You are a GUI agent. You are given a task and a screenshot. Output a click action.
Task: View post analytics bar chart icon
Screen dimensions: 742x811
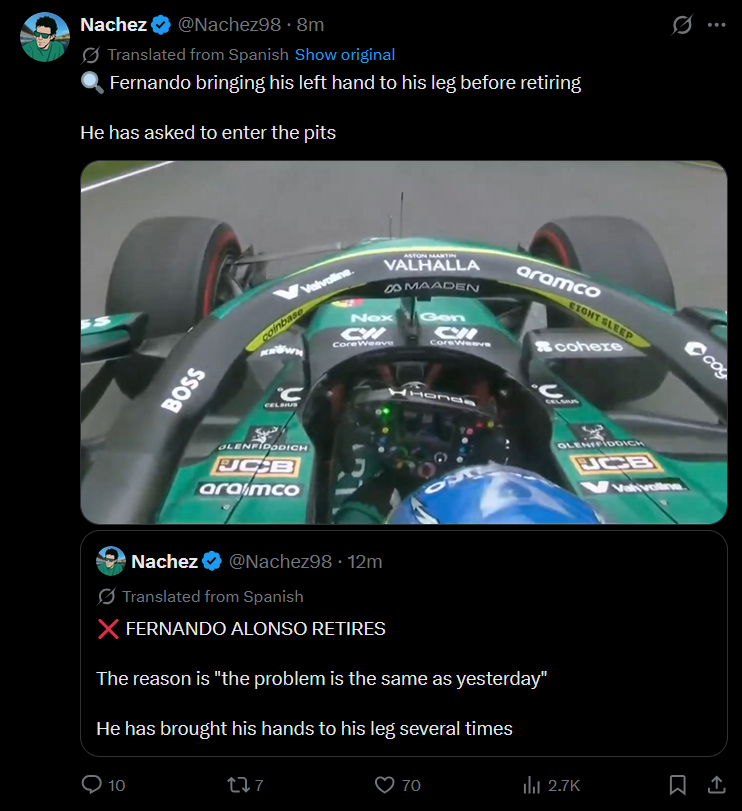(531, 785)
